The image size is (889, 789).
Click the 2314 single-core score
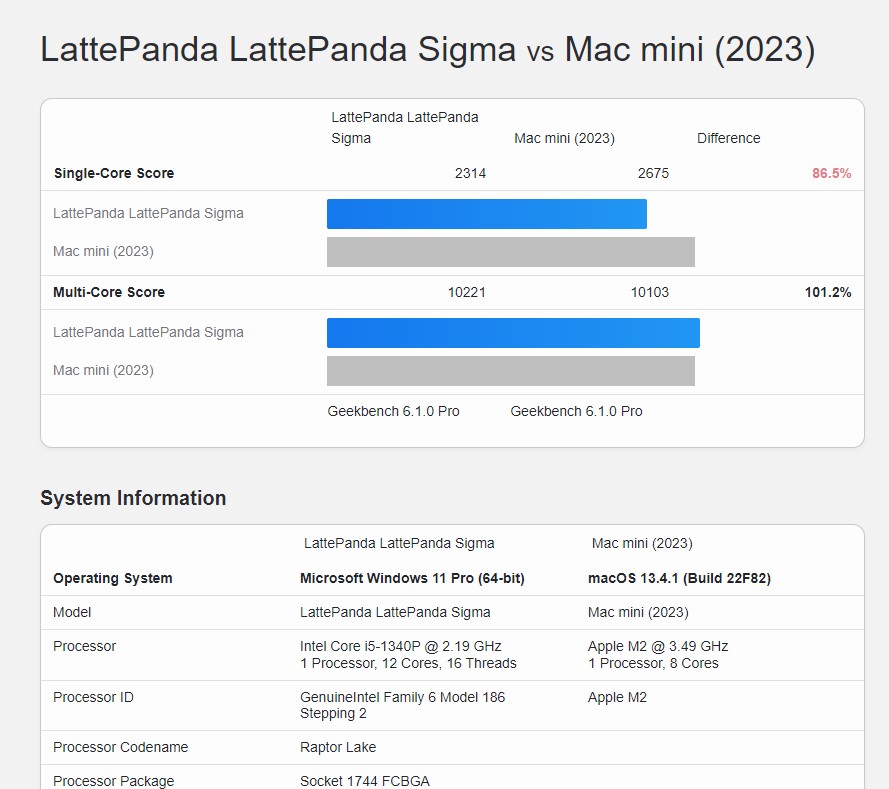(470, 173)
